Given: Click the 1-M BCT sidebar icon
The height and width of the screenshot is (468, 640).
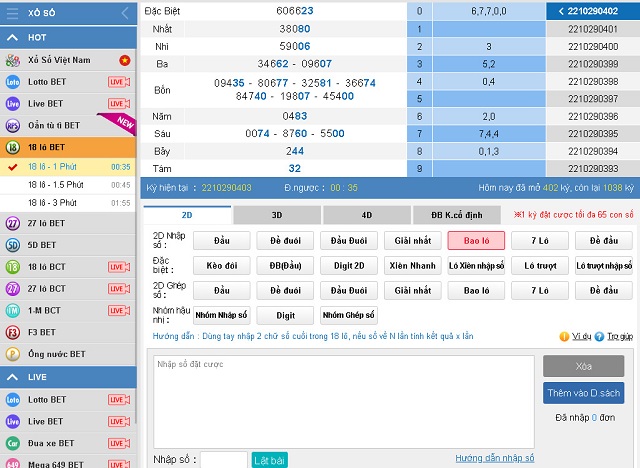Looking at the screenshot, I should pyautogui.click(x=13, y=310).
